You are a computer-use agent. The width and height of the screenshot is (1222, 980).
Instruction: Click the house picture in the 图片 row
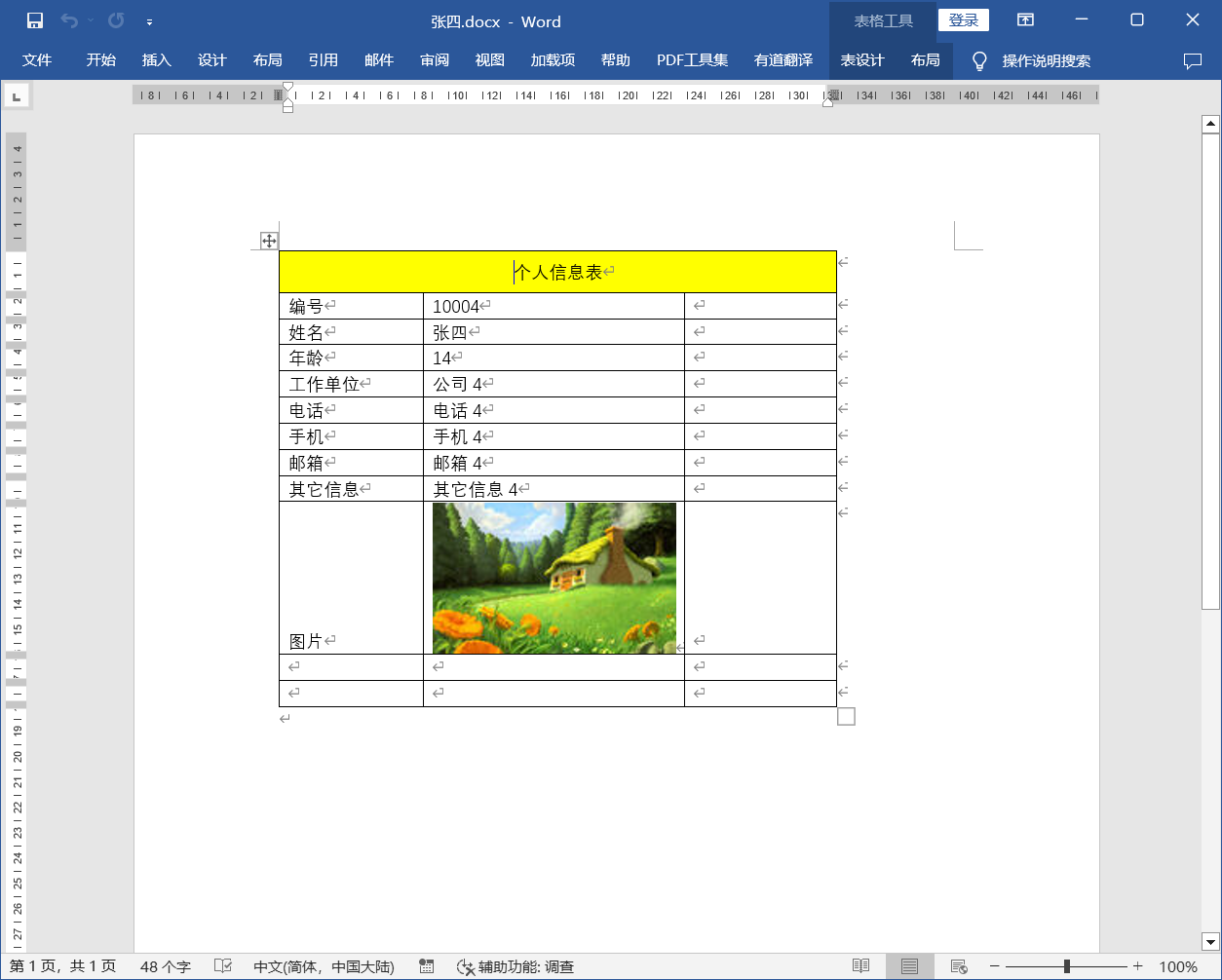[554, 577]
